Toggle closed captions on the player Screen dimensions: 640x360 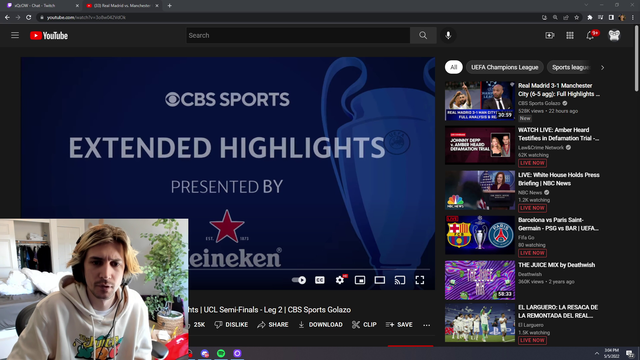click(320, 280)
